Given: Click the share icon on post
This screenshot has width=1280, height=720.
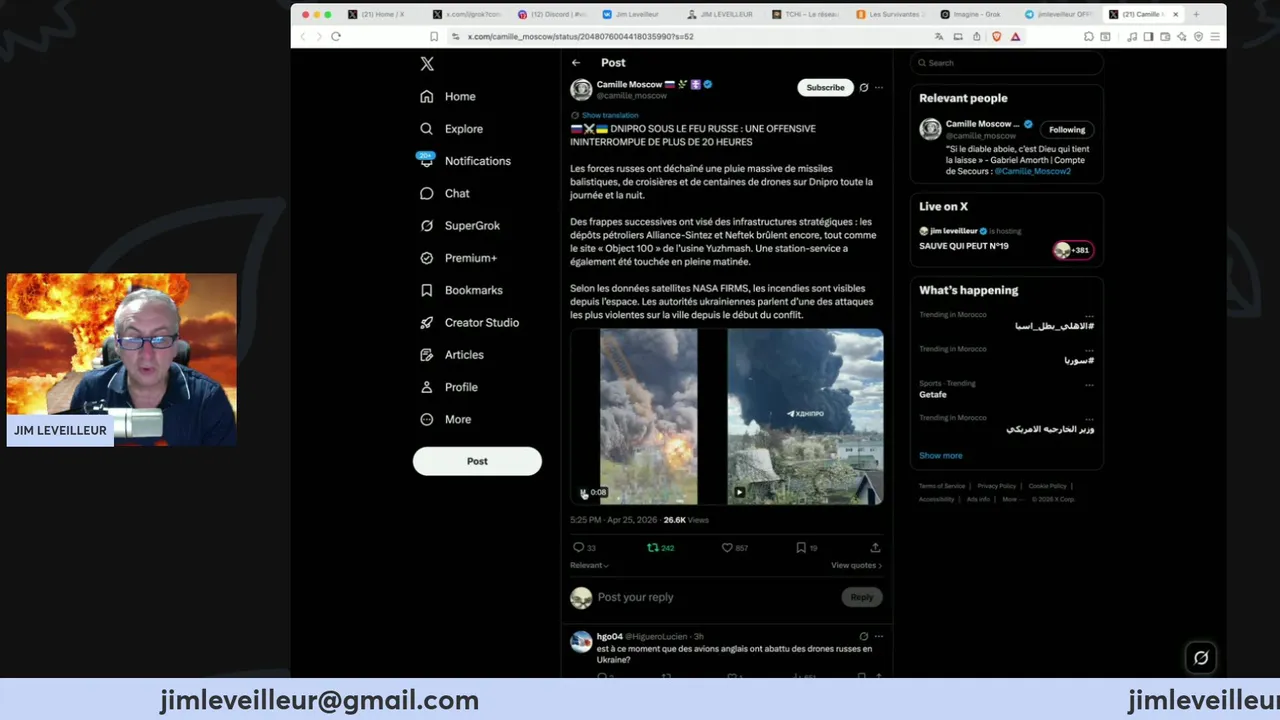Looking at the screenshot, I should [876, 548].
